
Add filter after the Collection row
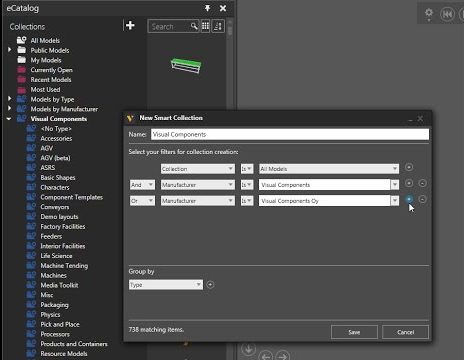coord(409,167)
